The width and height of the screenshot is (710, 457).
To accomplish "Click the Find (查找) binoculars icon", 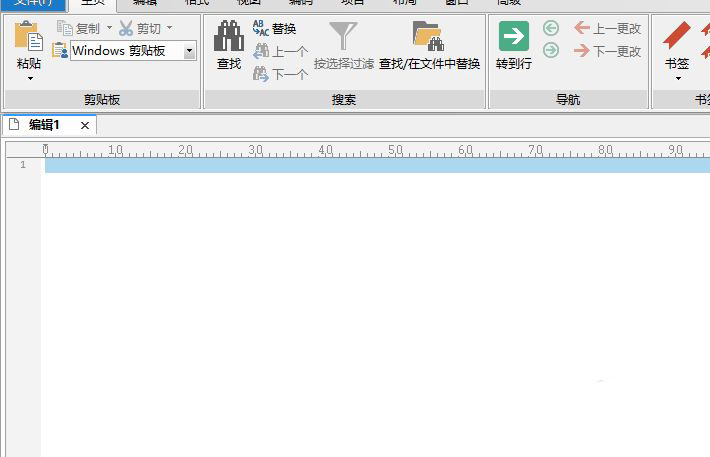I will [x=229, y=37].
